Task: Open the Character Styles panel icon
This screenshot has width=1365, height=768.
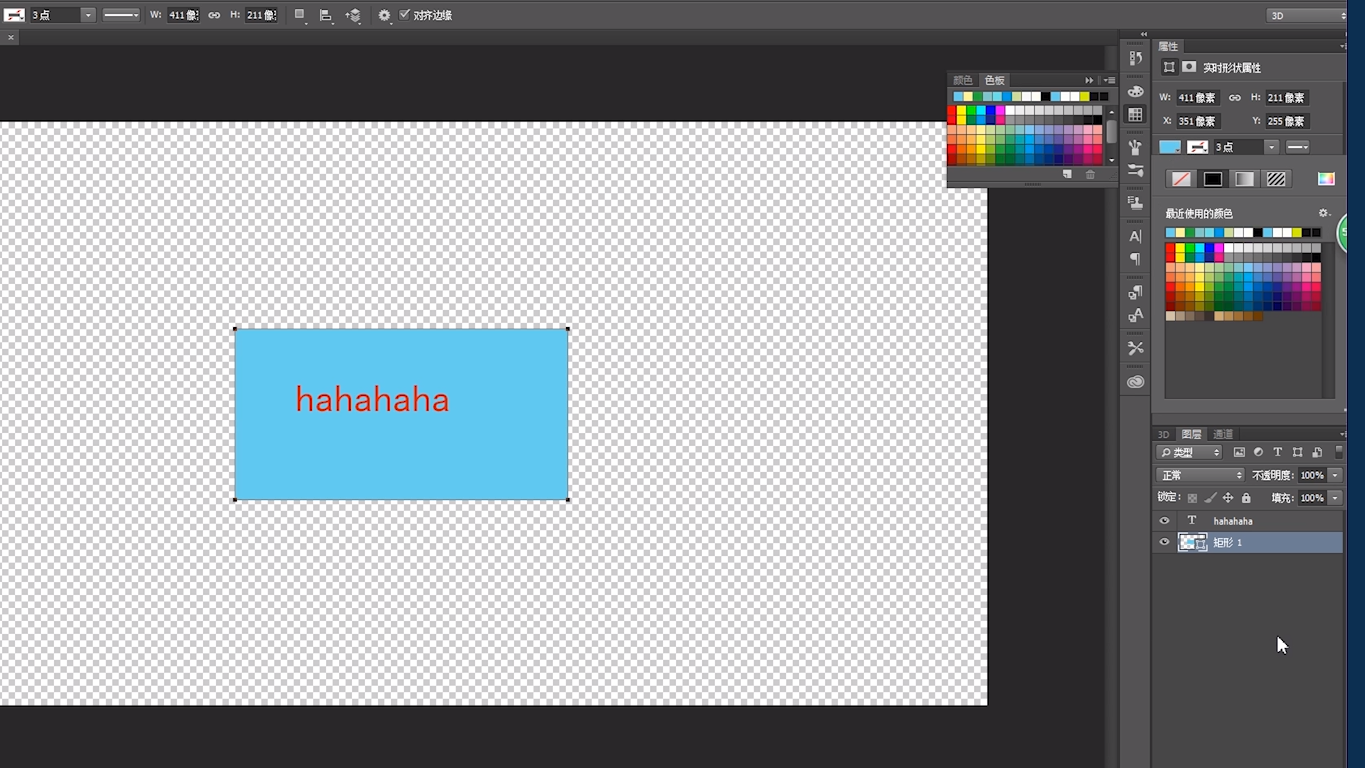Action: (1135, 316)
